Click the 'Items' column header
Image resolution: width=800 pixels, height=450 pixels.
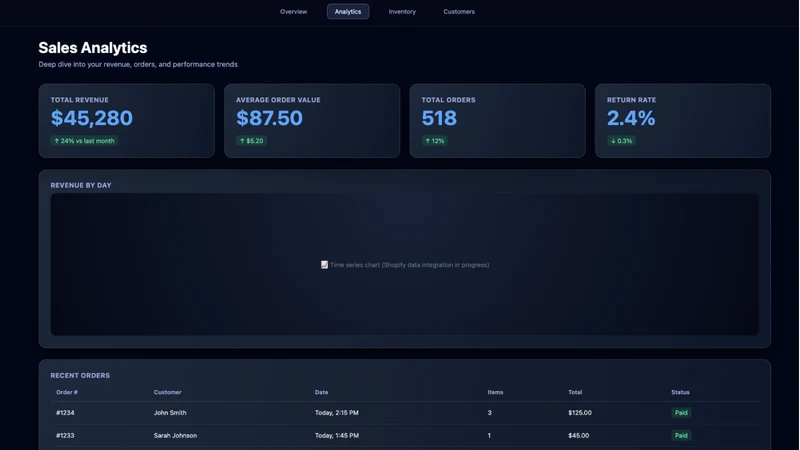point(495,392)
